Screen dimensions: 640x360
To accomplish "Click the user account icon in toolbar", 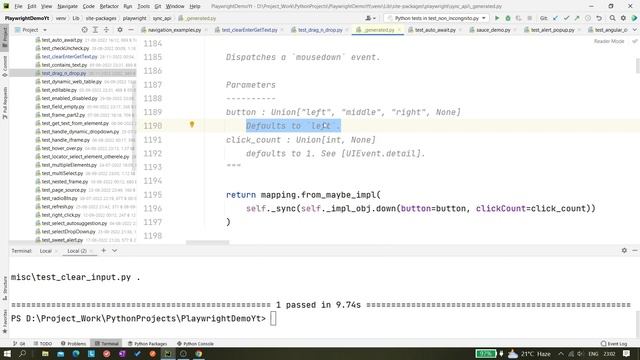I will point(371,18).
